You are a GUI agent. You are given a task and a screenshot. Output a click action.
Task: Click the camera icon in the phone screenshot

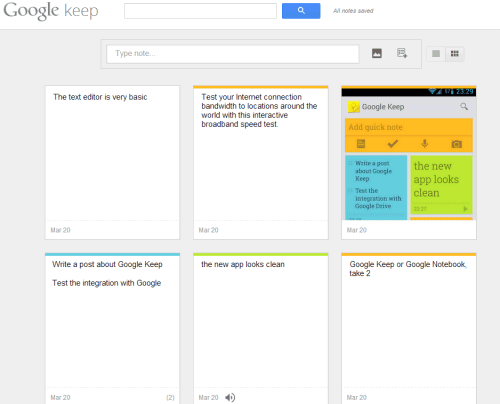457,144
